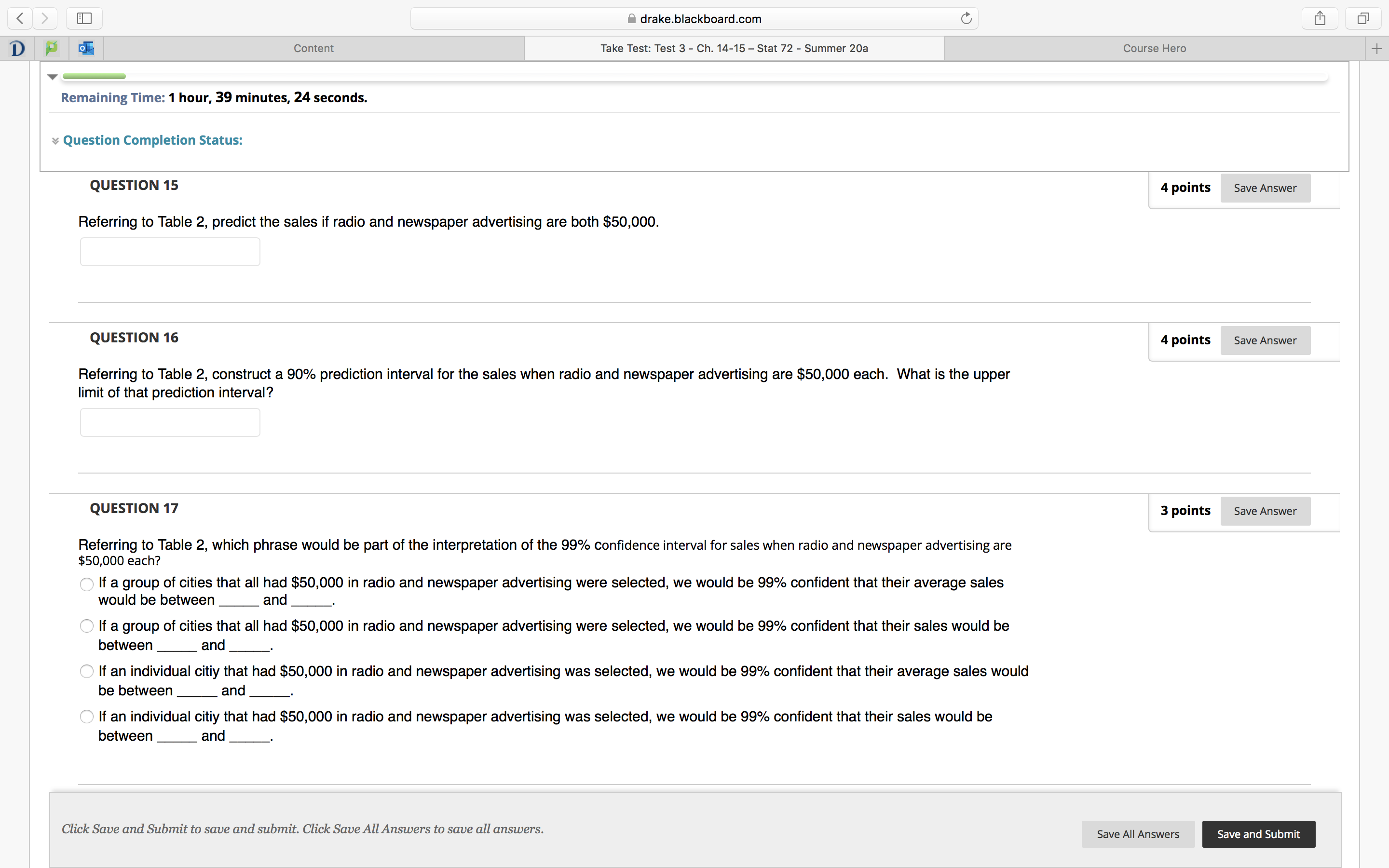This screenshot has height=868, width=1389.
Task: Collapse the timer bar triangle
Action: click(53, 76)
